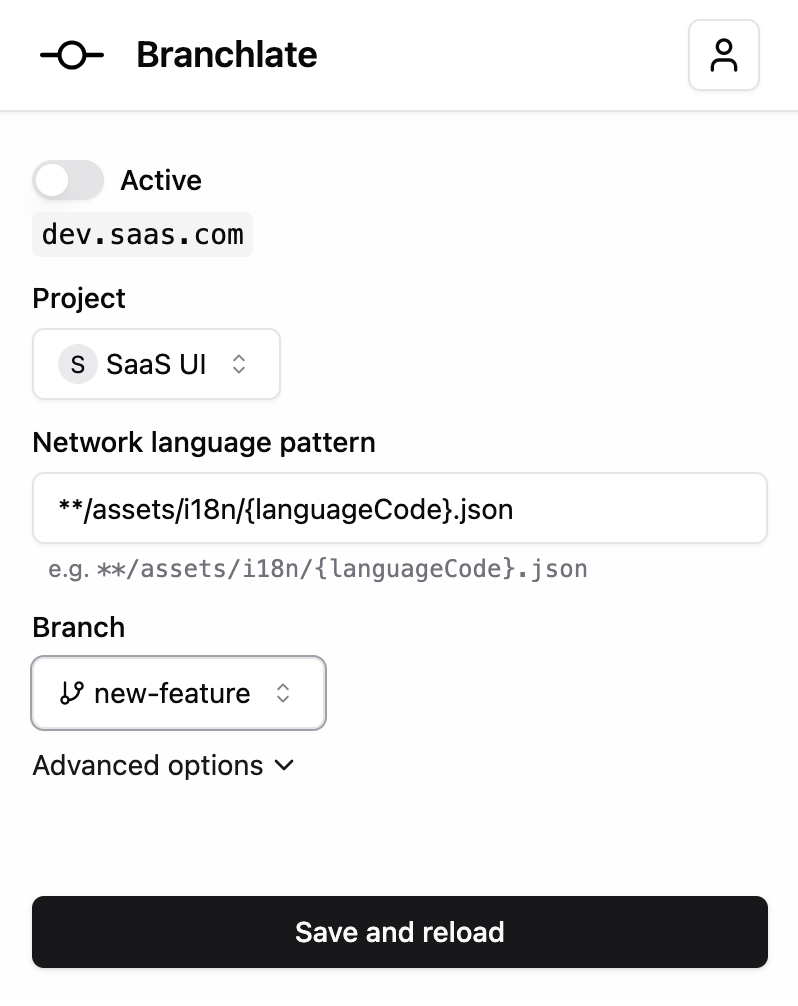Click the dev.saas.com domain label
The image size is (798, 1006).
142,235
